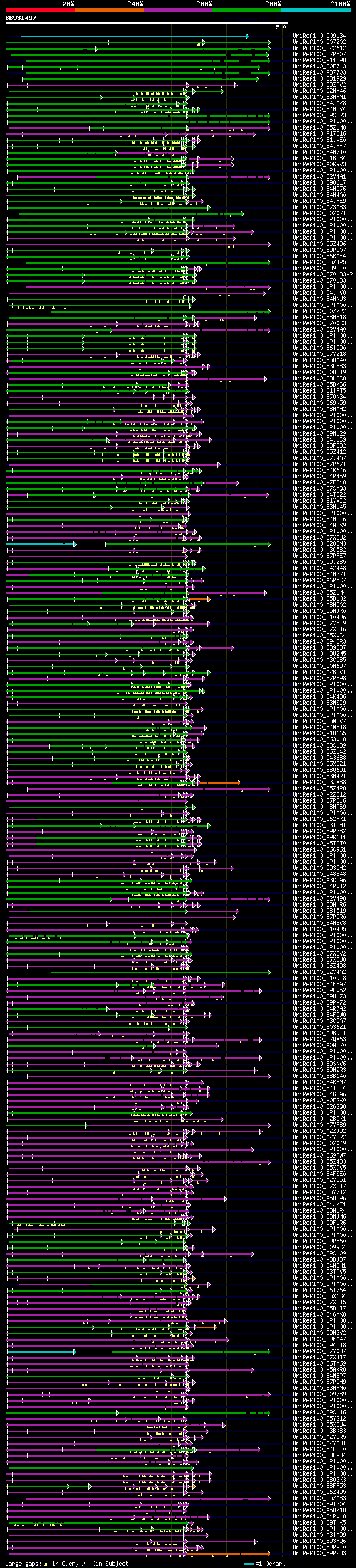Open hit UniRef100_Q09134
This screenshot has width=356, height=1568.
319,37
